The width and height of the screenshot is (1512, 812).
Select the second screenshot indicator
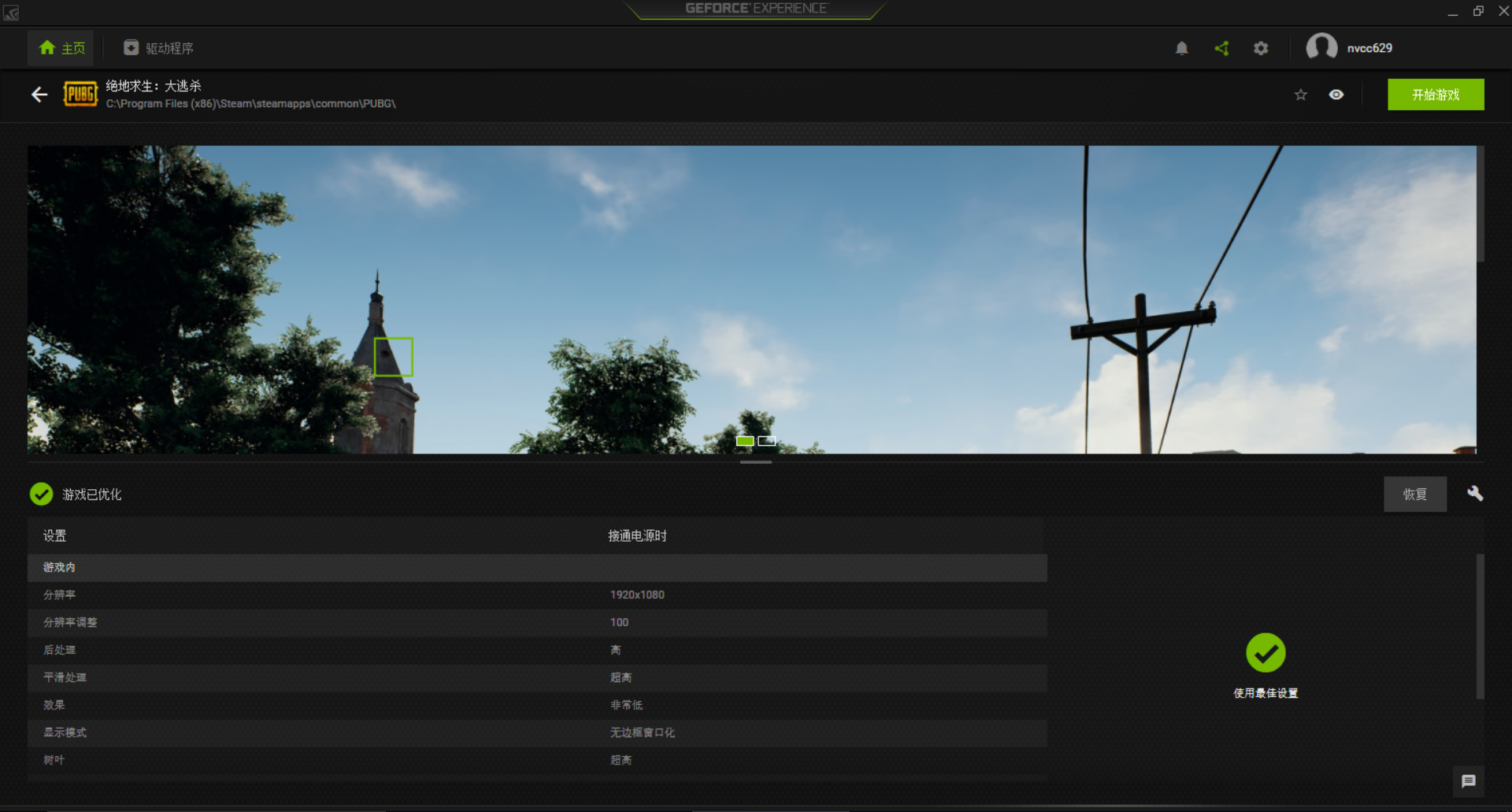click(x=767, y=441)
